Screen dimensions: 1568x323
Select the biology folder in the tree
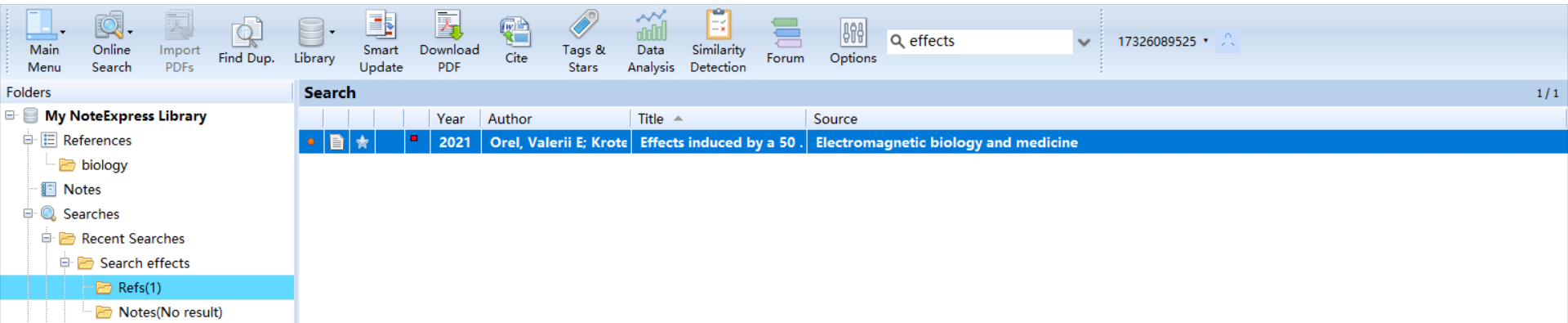pyautogui.click(x=105, y=164)
